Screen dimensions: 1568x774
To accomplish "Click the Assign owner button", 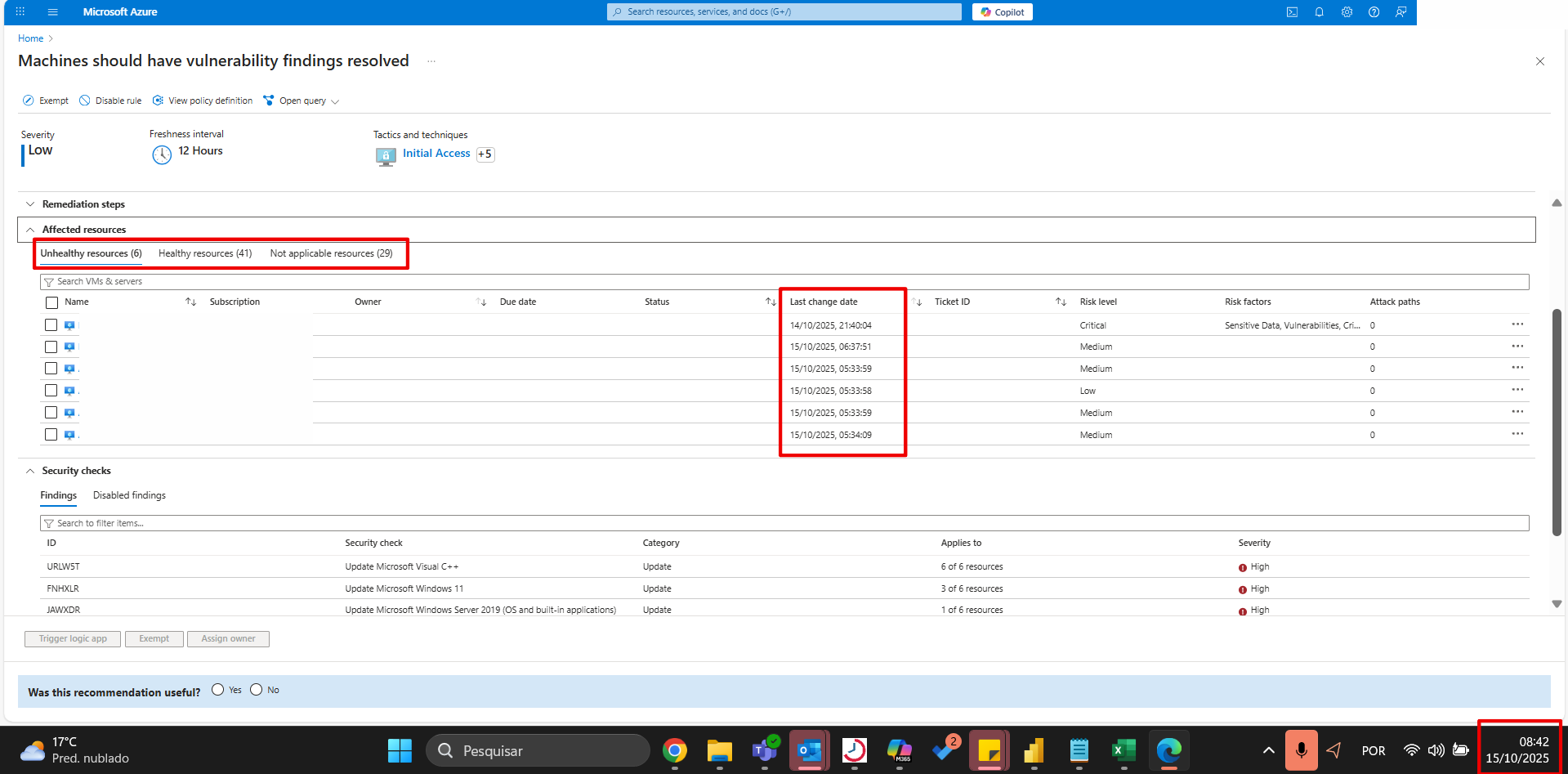I will 228,639.
